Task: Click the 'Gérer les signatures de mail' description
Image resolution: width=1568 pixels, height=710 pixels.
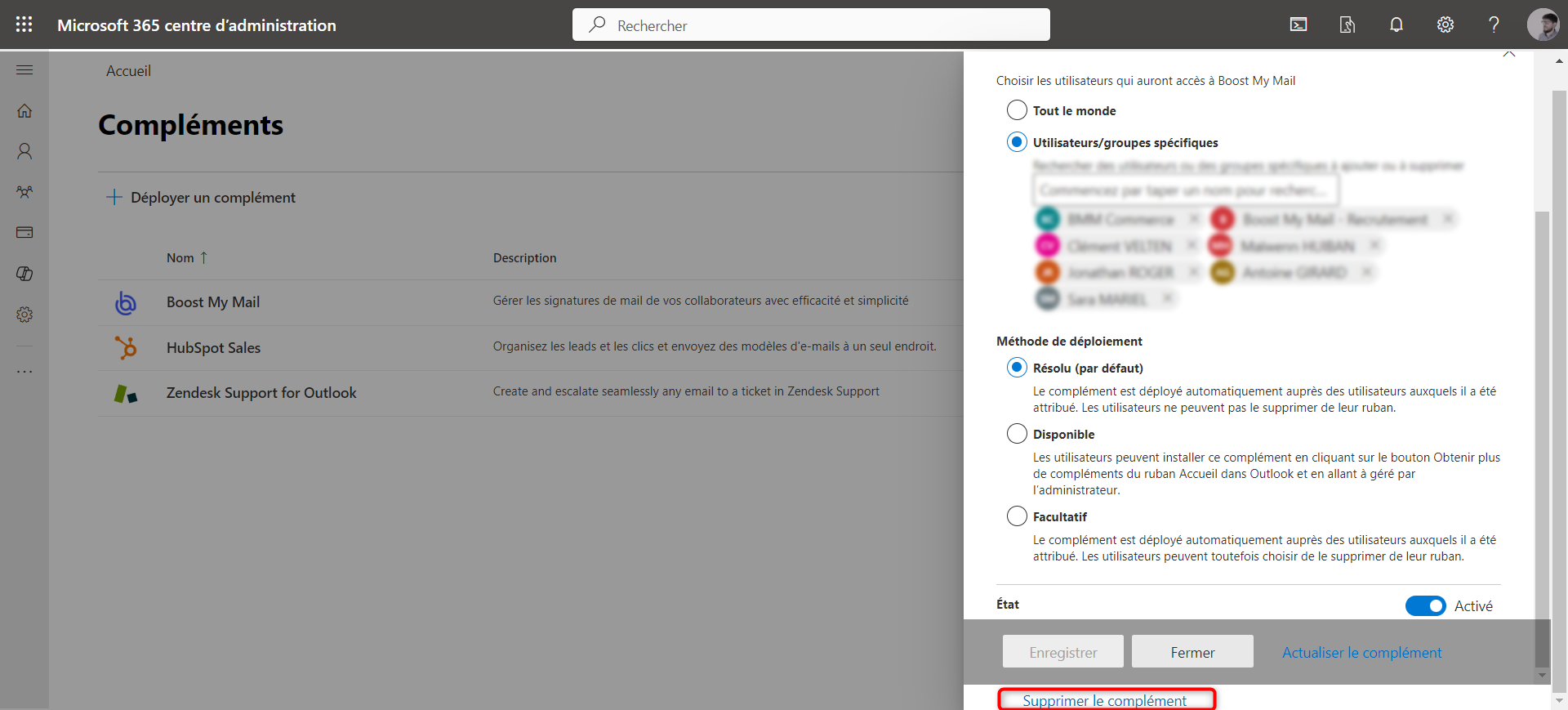Action: coord(701,301)
